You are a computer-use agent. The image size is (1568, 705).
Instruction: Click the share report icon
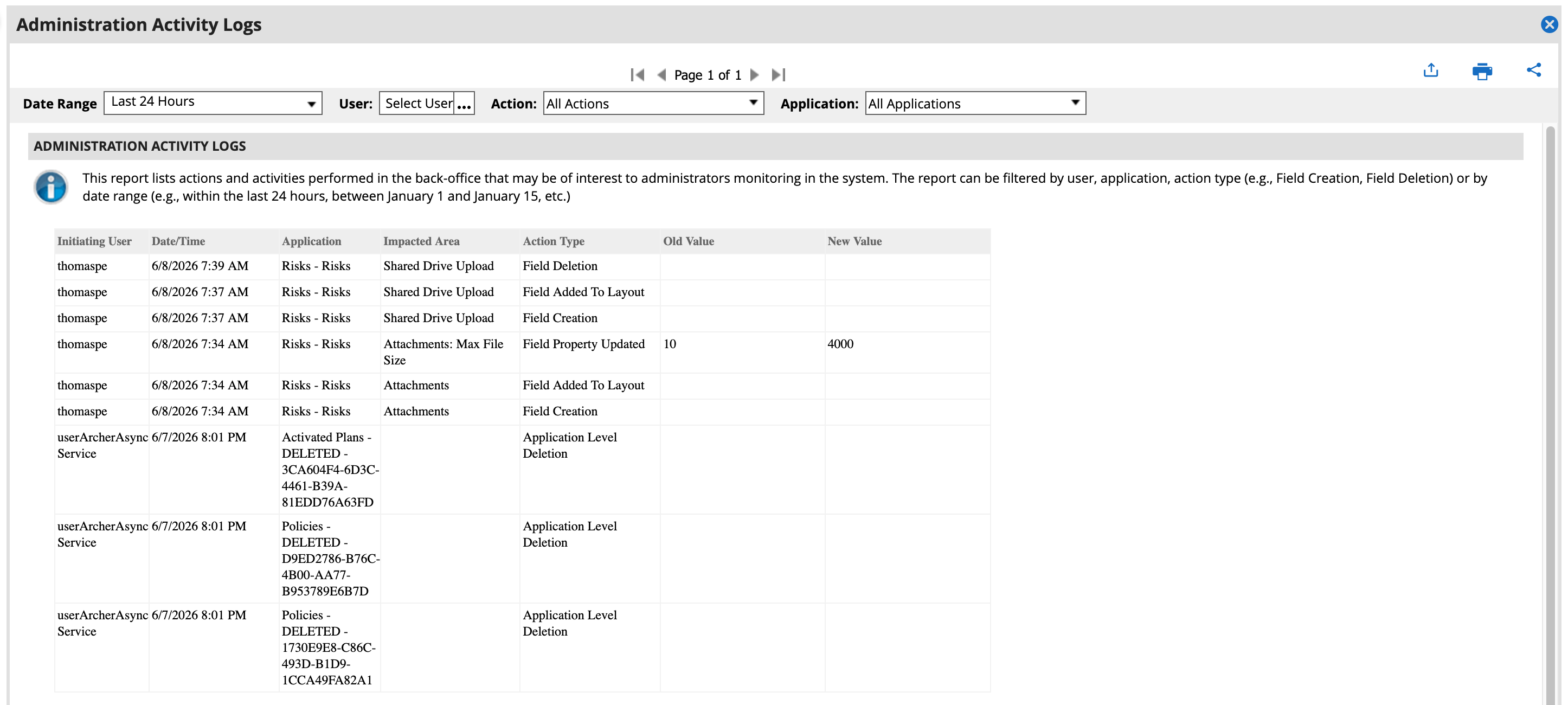click(1534, 70)
